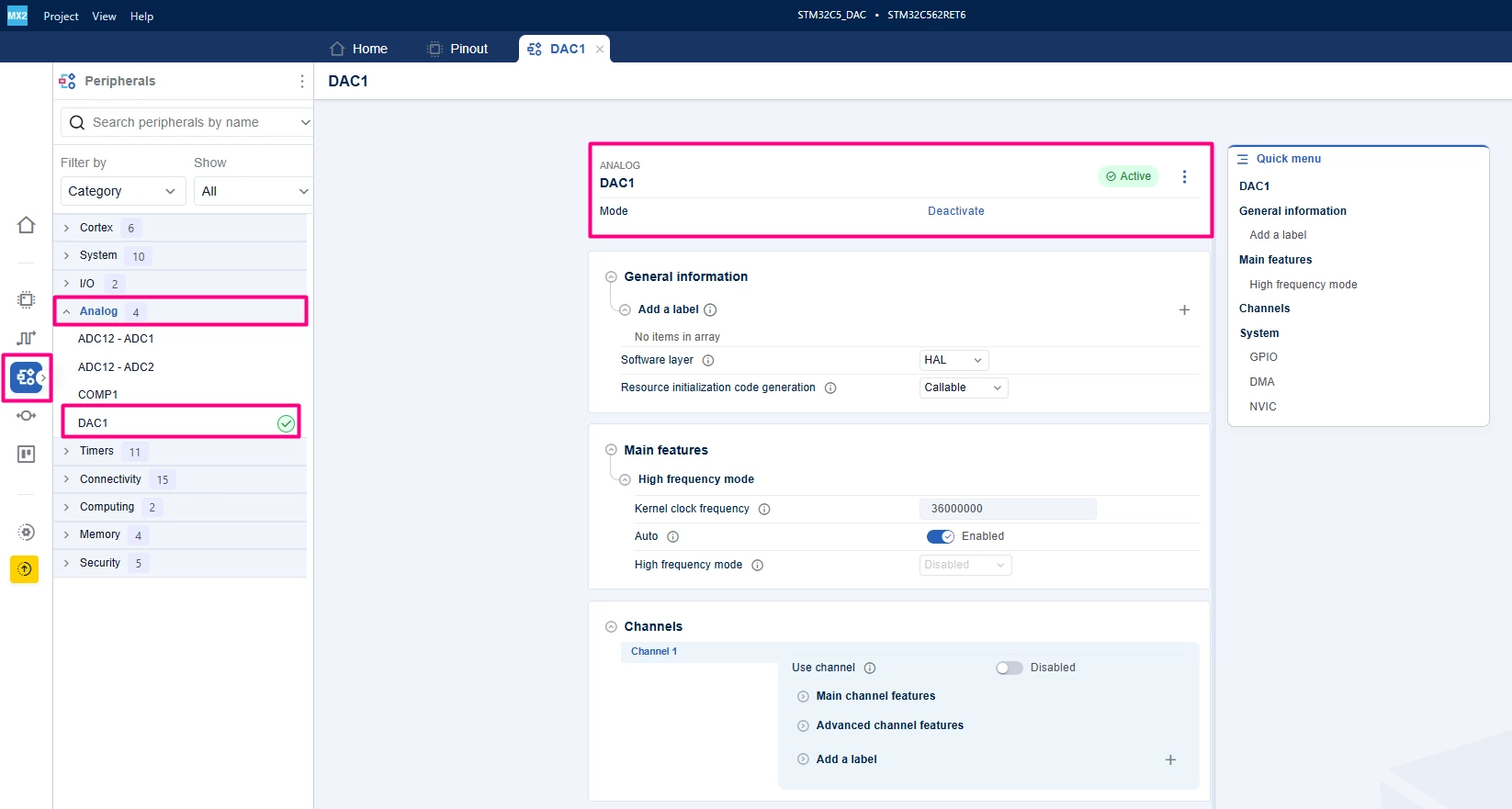The width and height of the screenshot is (1512, 809).
Task: Click the yellow update icon in sidebar
Action: click(25, 569)
